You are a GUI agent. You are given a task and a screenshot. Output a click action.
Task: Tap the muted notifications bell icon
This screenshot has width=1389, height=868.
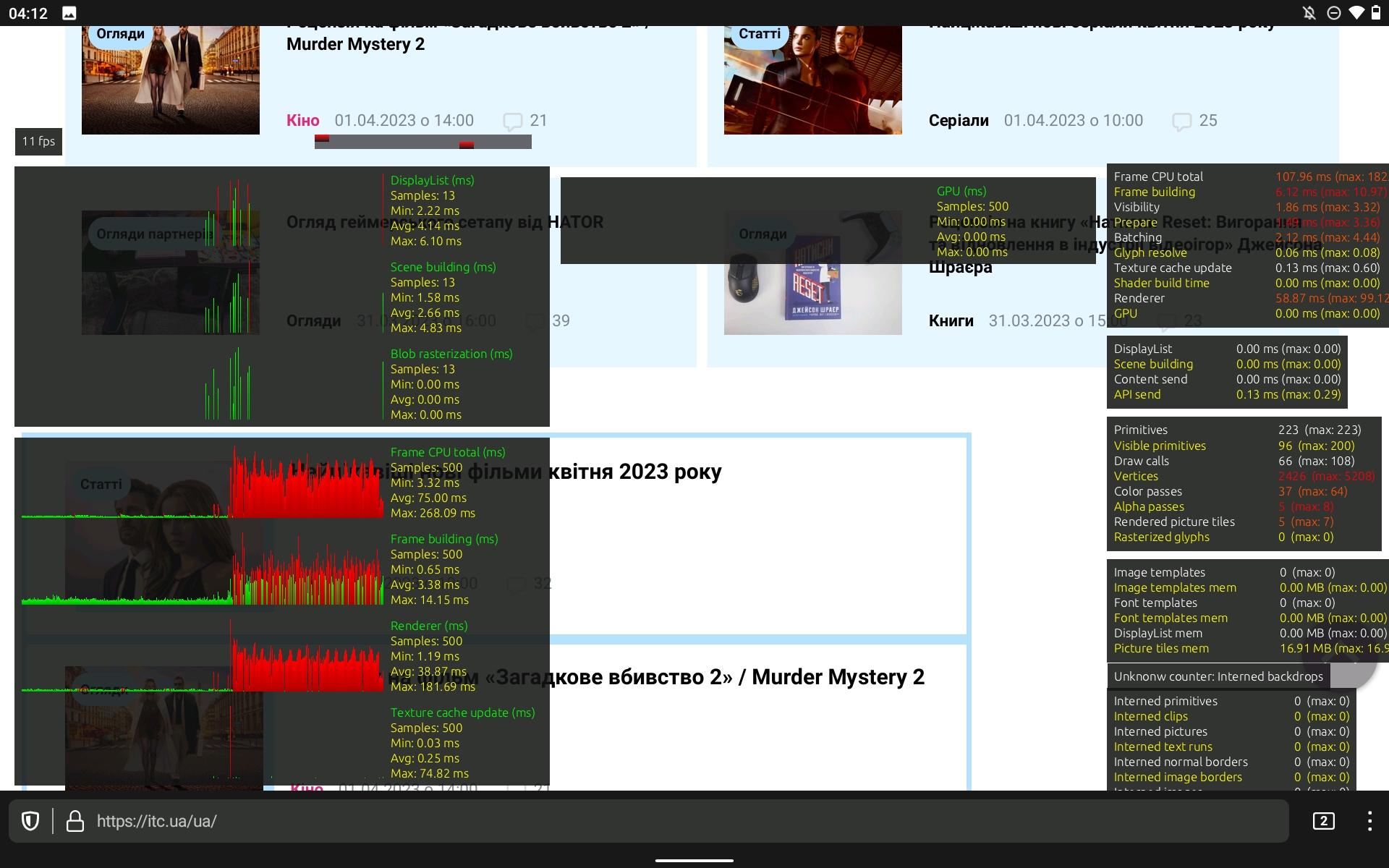(1309, 13)
